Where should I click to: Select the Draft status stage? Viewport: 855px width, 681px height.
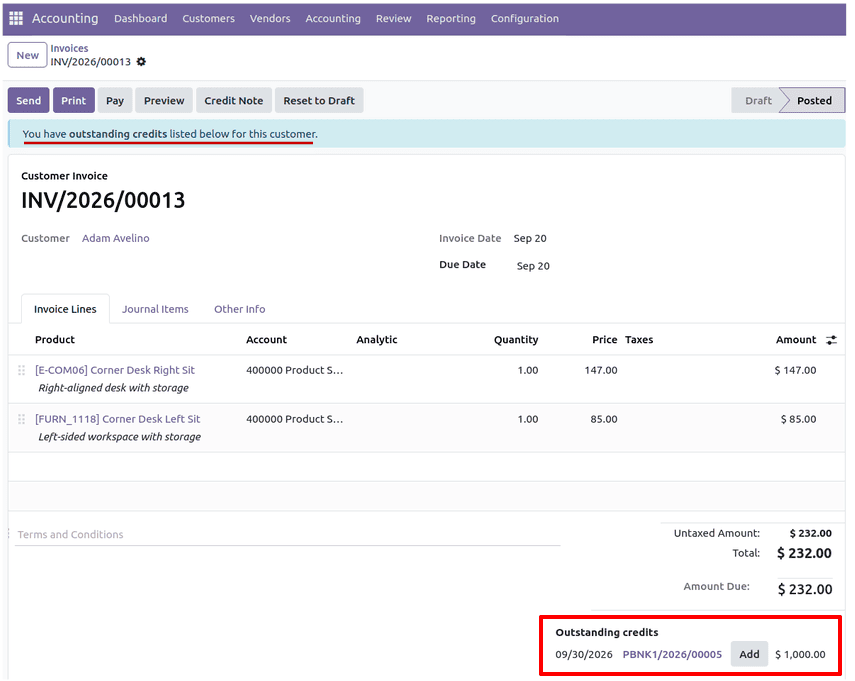pyautogui.click(x=758, y=100)
